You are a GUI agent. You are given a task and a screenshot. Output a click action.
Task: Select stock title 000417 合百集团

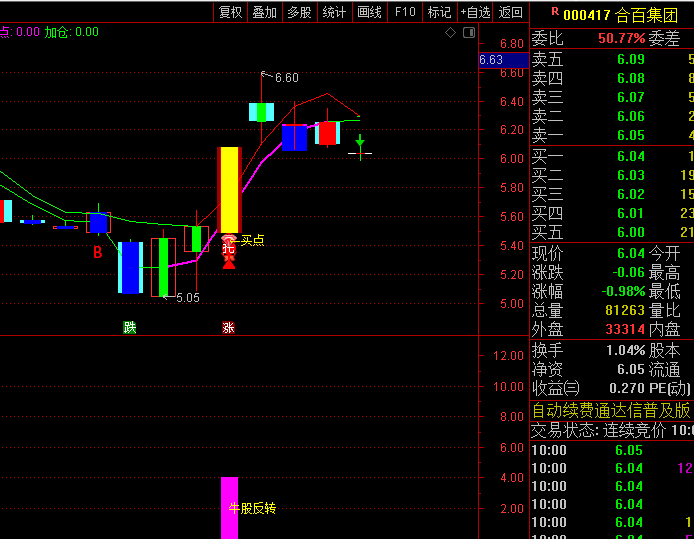(621, 15)
